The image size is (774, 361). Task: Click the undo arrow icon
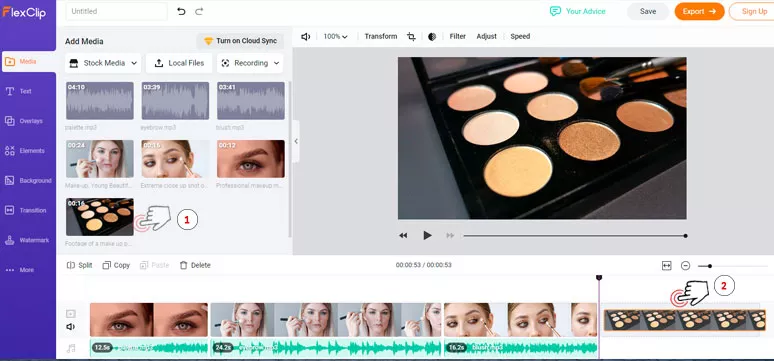click(181, 11)
